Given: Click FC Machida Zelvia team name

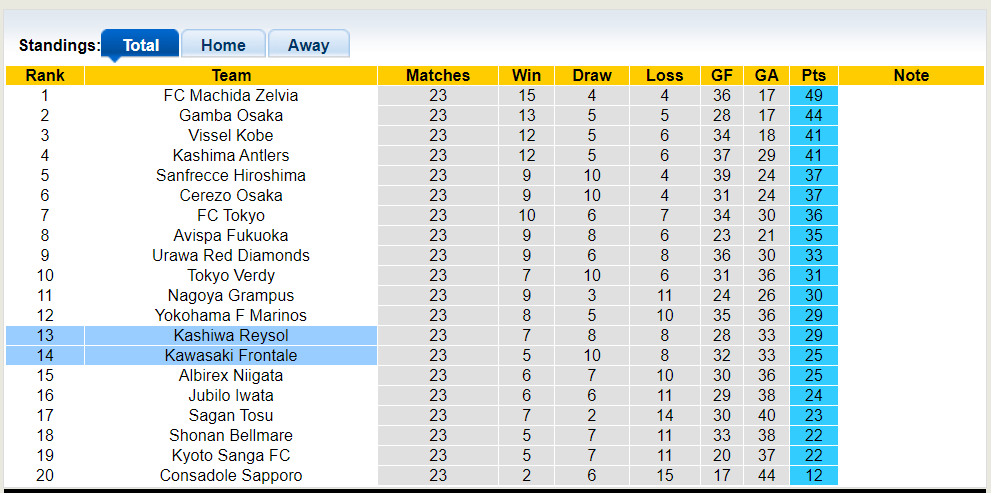Looking at the screenshot, I should click(x=231, y=96).
